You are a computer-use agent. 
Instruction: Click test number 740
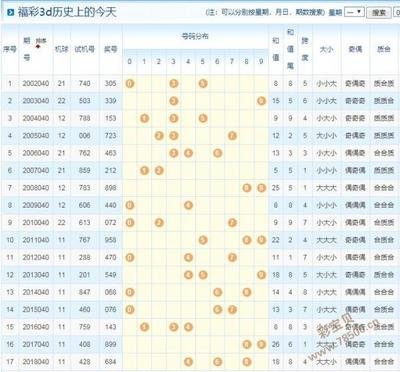click(x=84, y=83)
